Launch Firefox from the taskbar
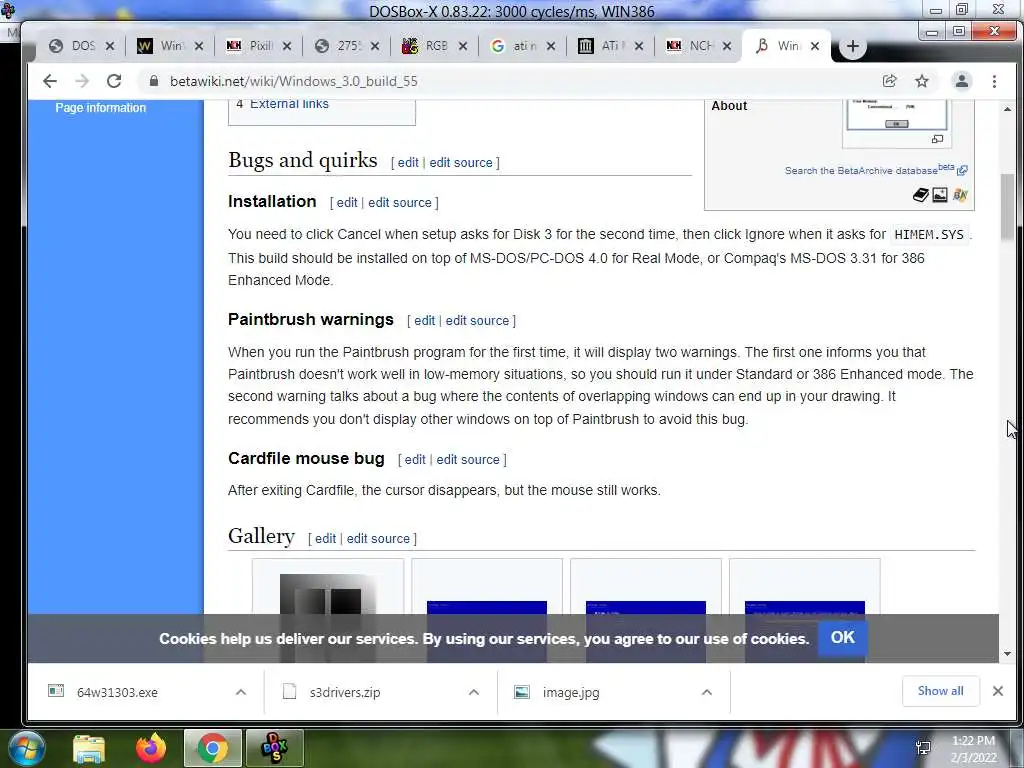The height and width of the screenshot is (768, 1024). pos(151,748)
